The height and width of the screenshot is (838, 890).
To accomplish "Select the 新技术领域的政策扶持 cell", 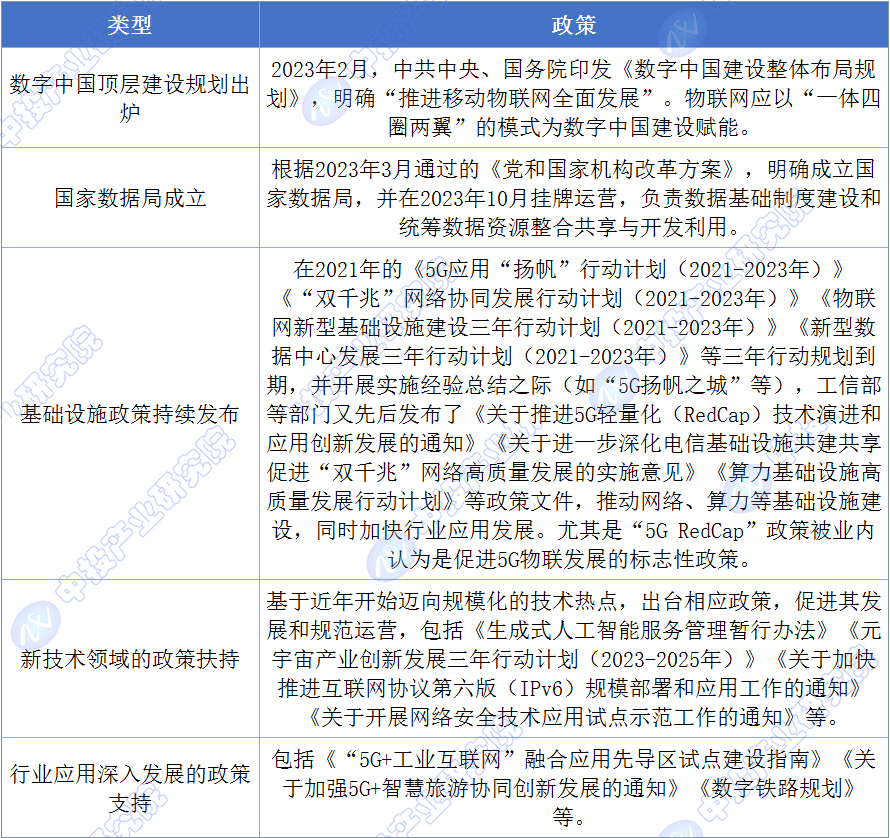I will (x=129, y=660).
